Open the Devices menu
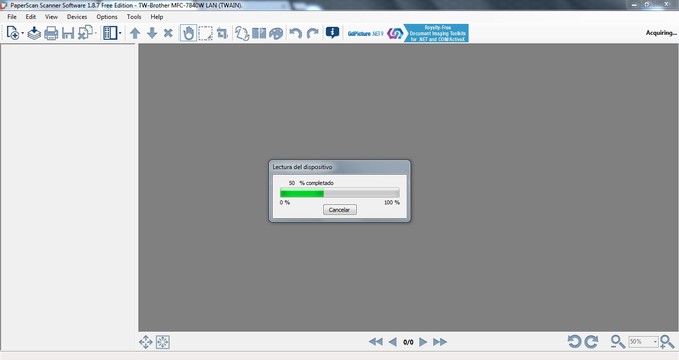Viewport: 679px width, 360px height. [77, 16]
